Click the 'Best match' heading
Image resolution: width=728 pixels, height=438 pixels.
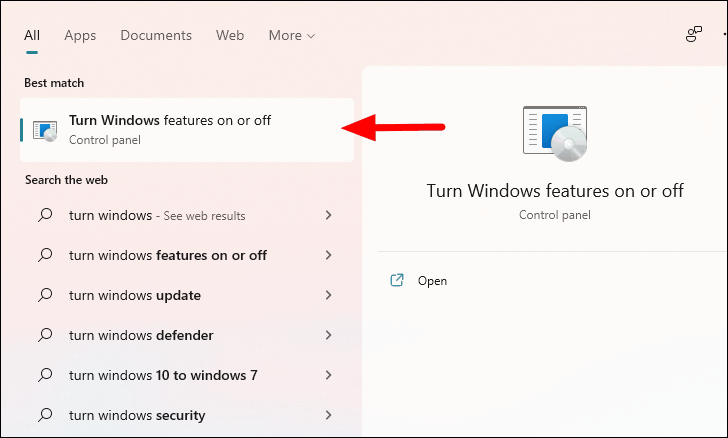(54, 83)
